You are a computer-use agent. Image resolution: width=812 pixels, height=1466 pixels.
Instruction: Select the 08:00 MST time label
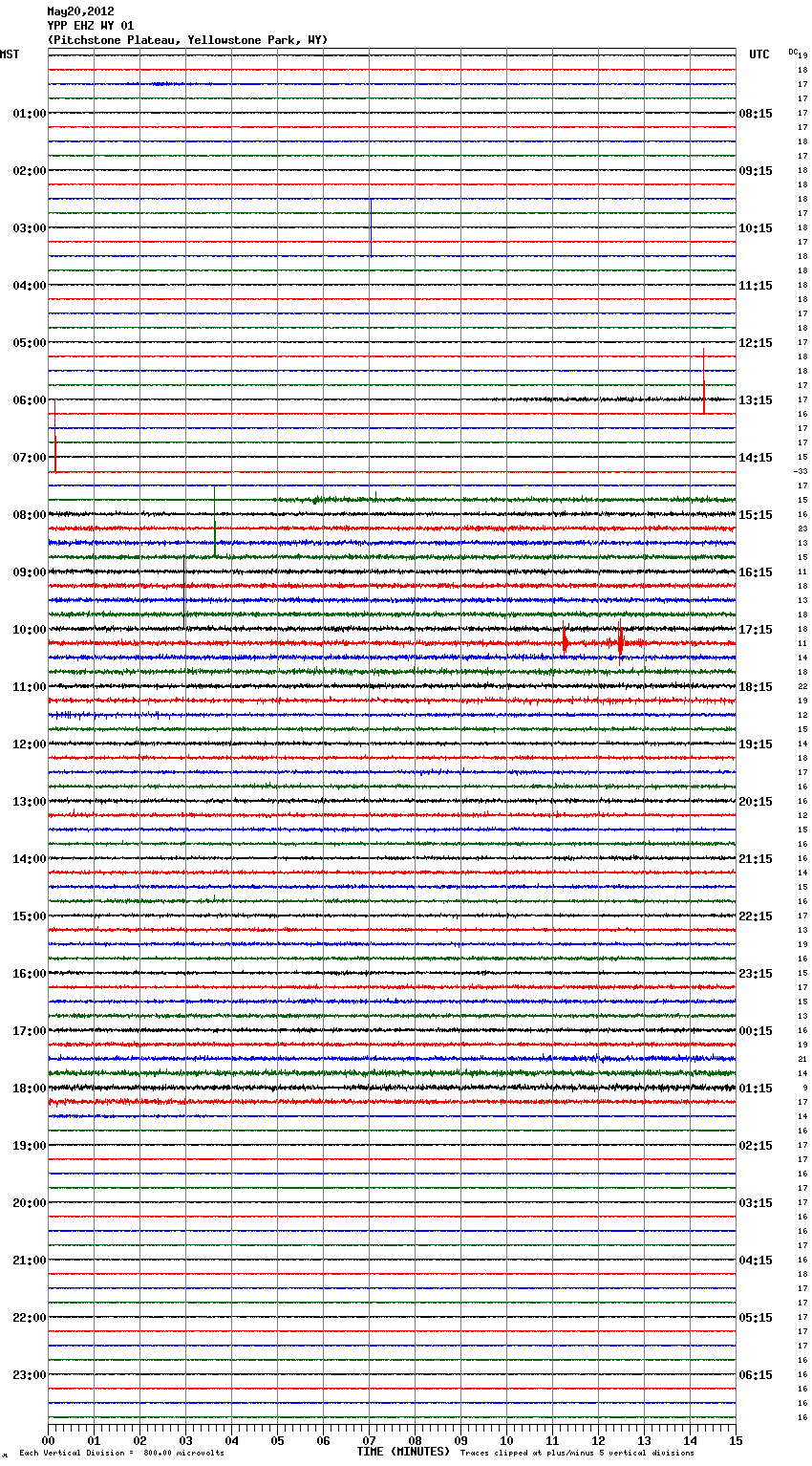[x=30, y=515]
